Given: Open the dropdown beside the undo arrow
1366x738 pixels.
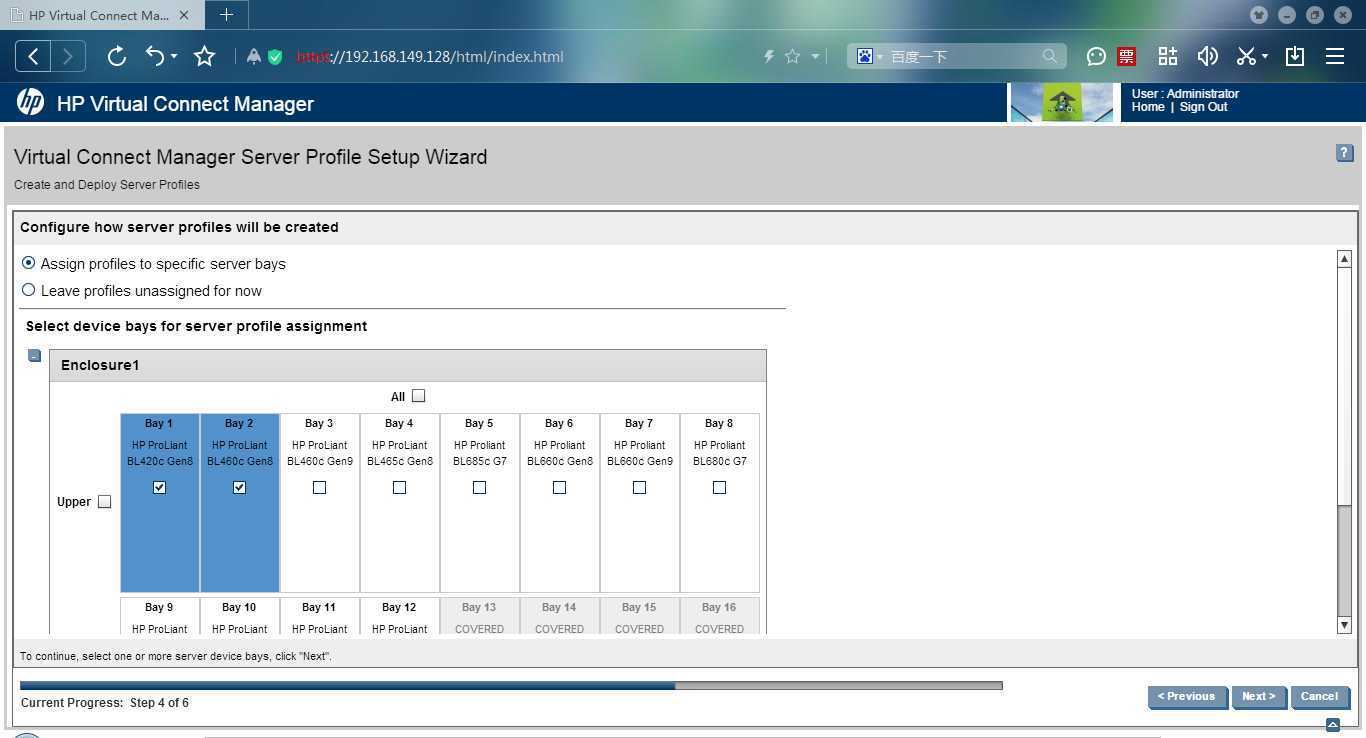Looking at the screenshot, I should (x=174, y=57).
